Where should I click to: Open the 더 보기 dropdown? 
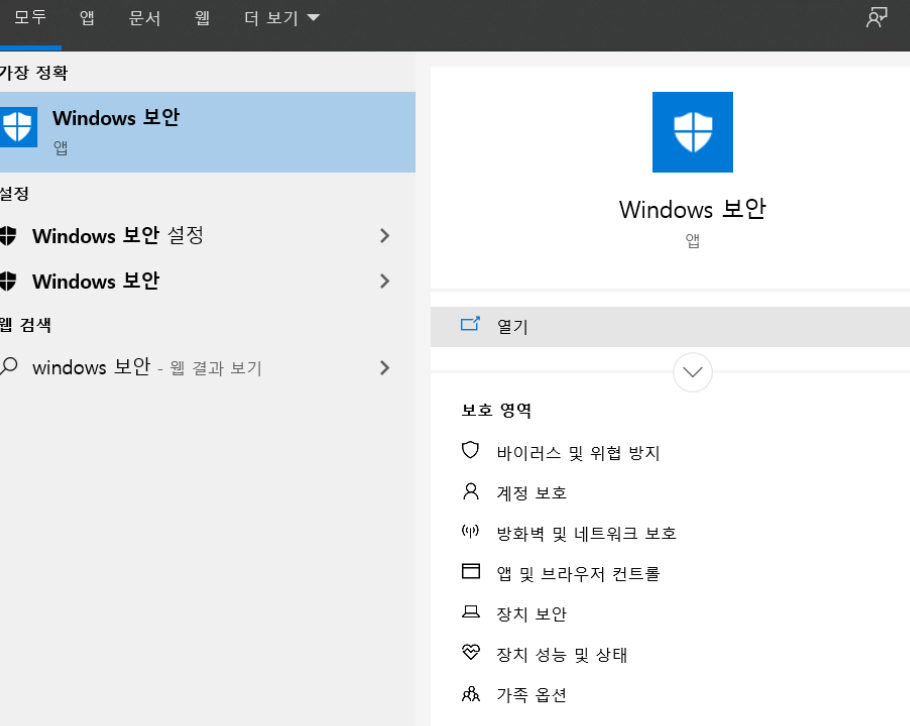[x=282, y=17]
